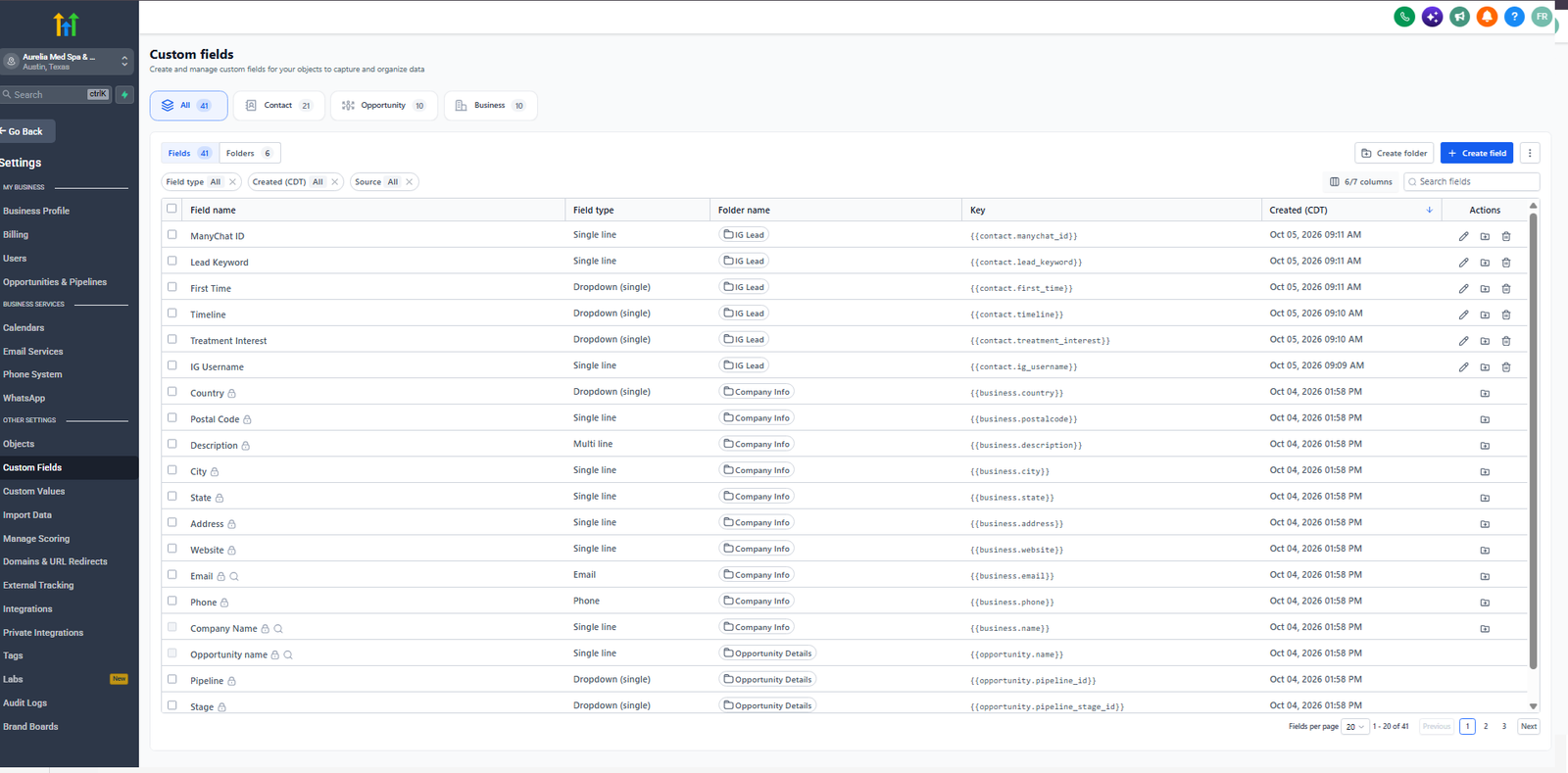Open the blue help question mark icon
Screen dimensions: 1568x773
tap(1514, 17)
